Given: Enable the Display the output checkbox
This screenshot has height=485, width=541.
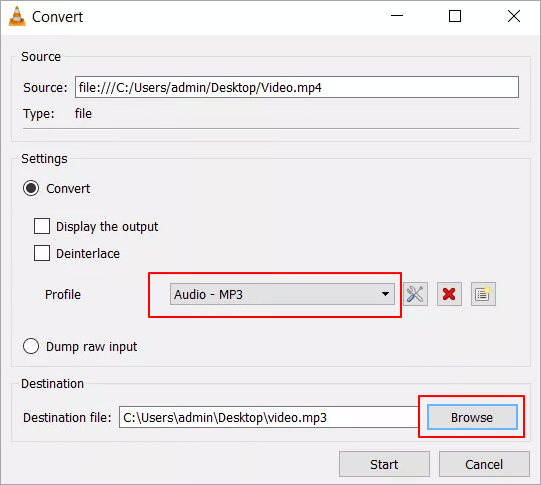Looking at the screenshot, I should coord(42,226).
